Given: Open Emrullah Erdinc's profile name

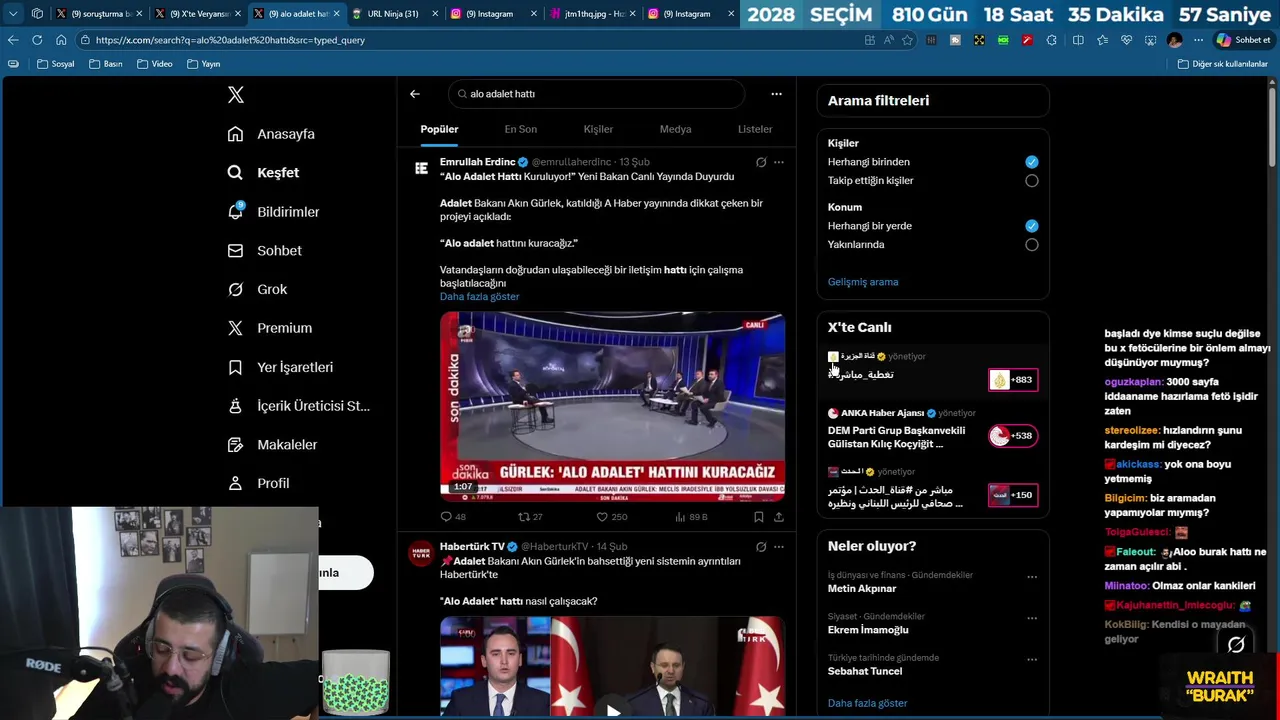Looking at the screenshot, I should pos(477,162).
